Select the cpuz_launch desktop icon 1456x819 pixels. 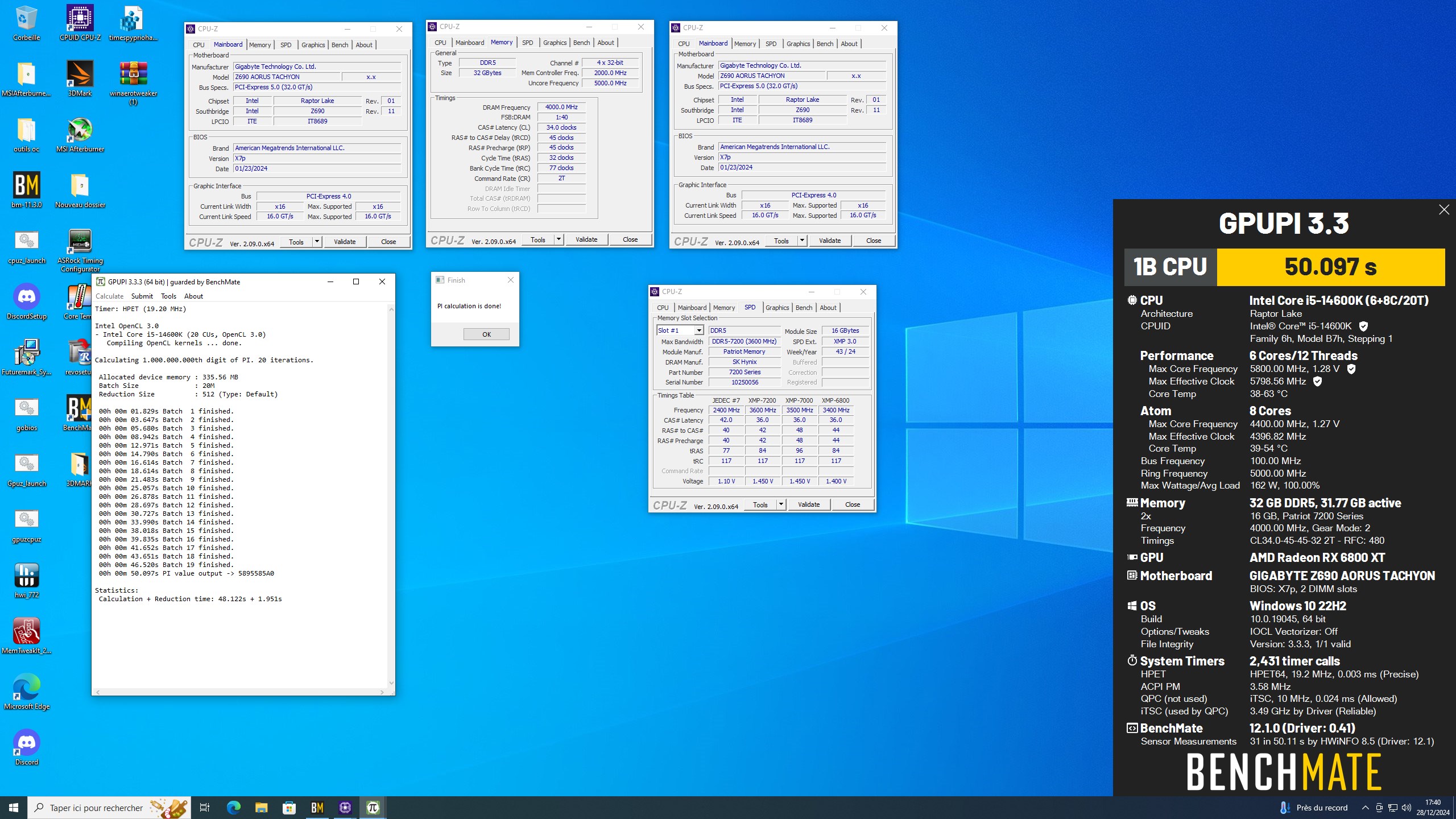(26, 246)
